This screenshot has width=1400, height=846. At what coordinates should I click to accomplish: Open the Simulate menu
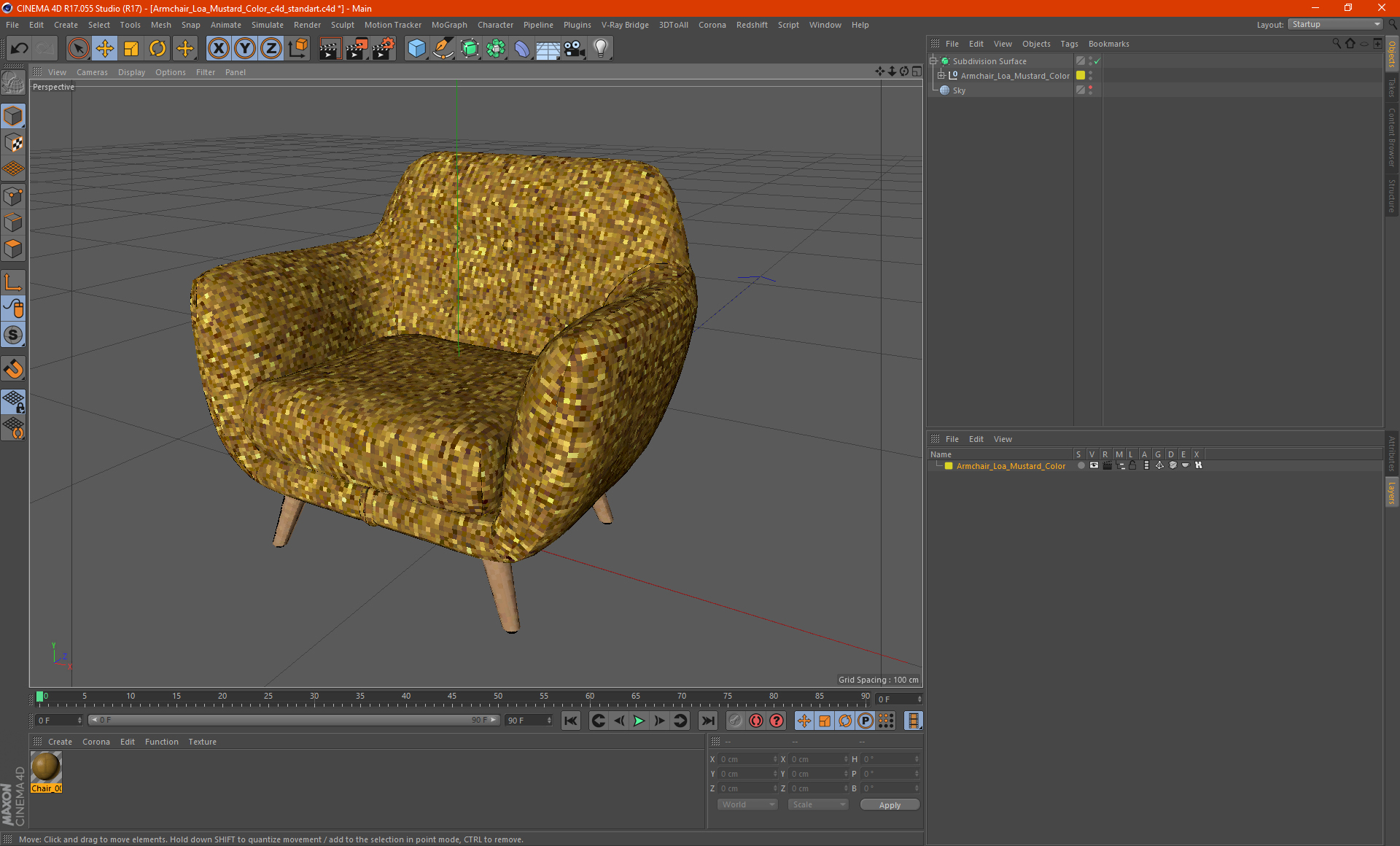click(268, 25)
